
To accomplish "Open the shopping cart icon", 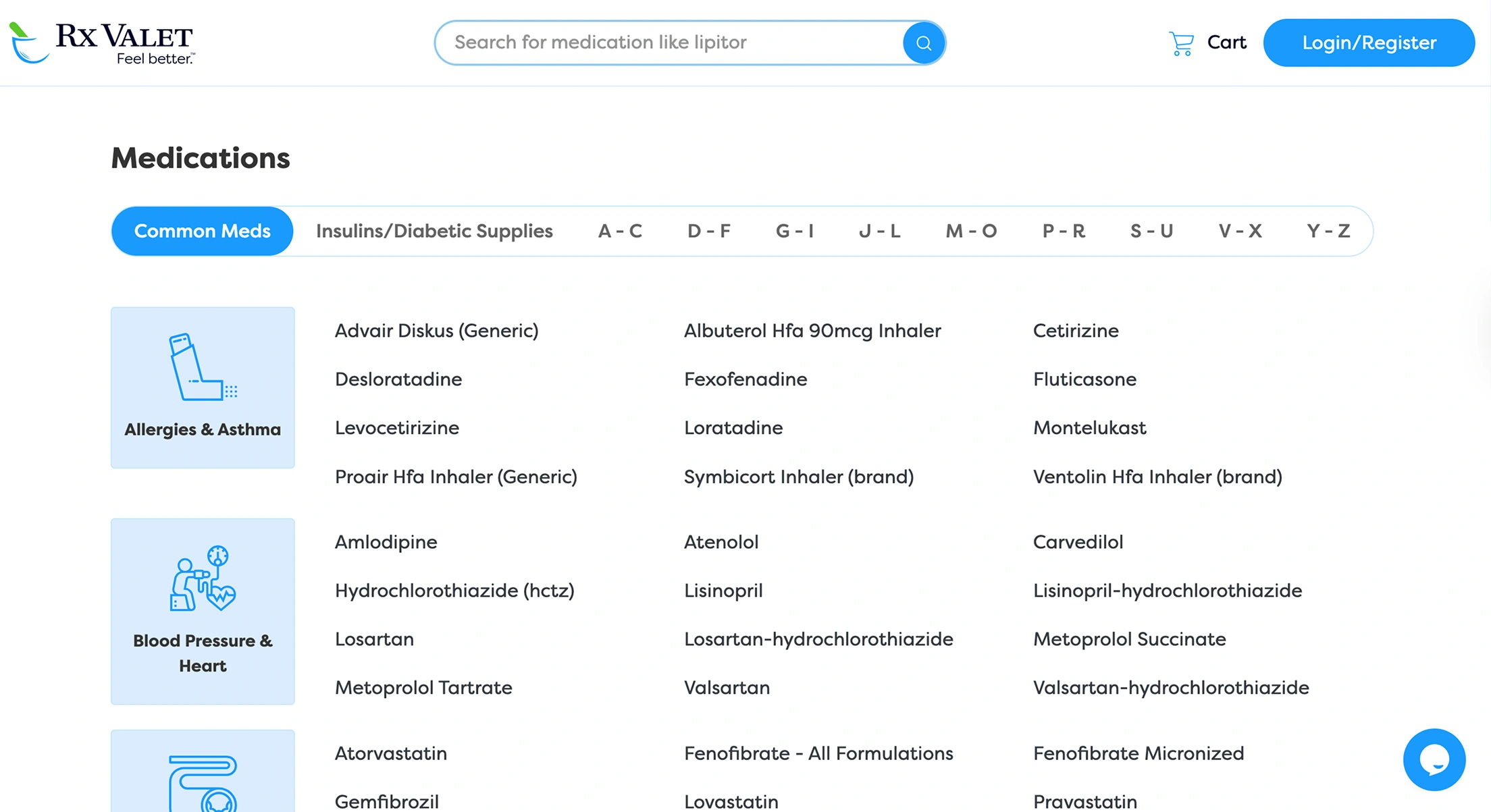I will [x=1181, y=43].
